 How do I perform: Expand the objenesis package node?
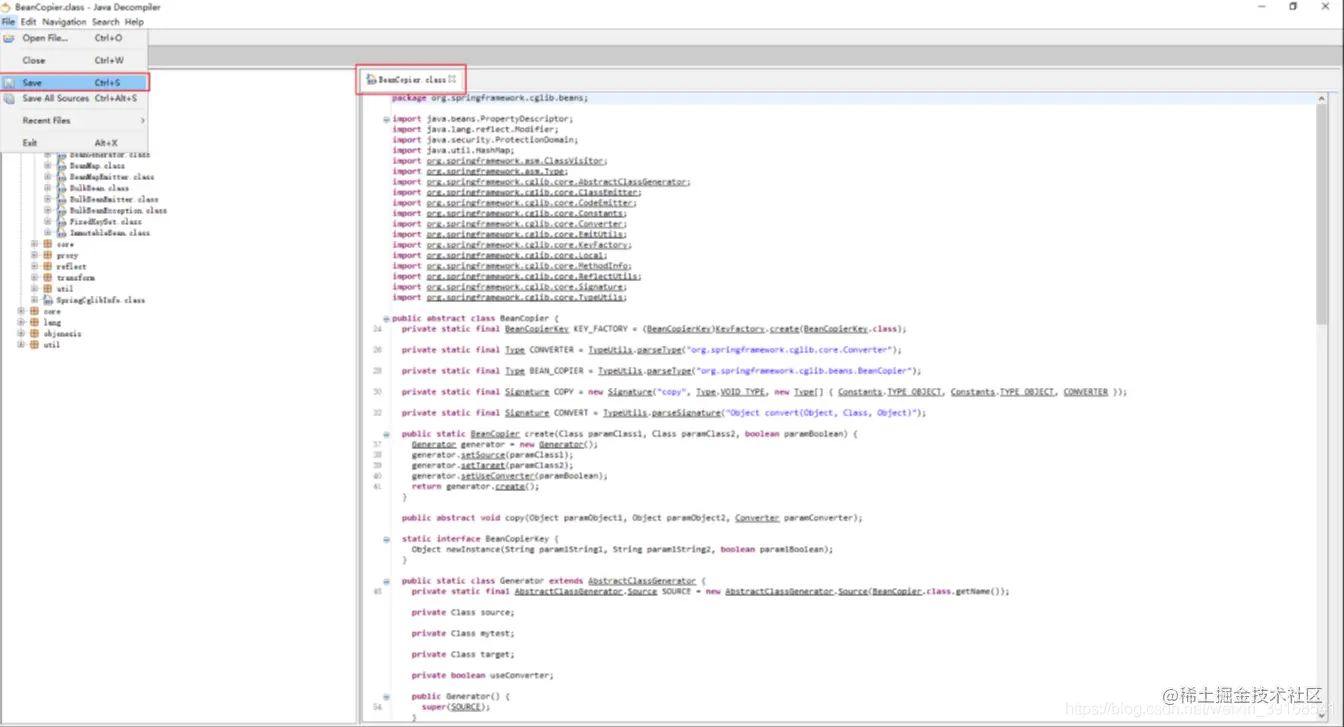click(21, 333)
